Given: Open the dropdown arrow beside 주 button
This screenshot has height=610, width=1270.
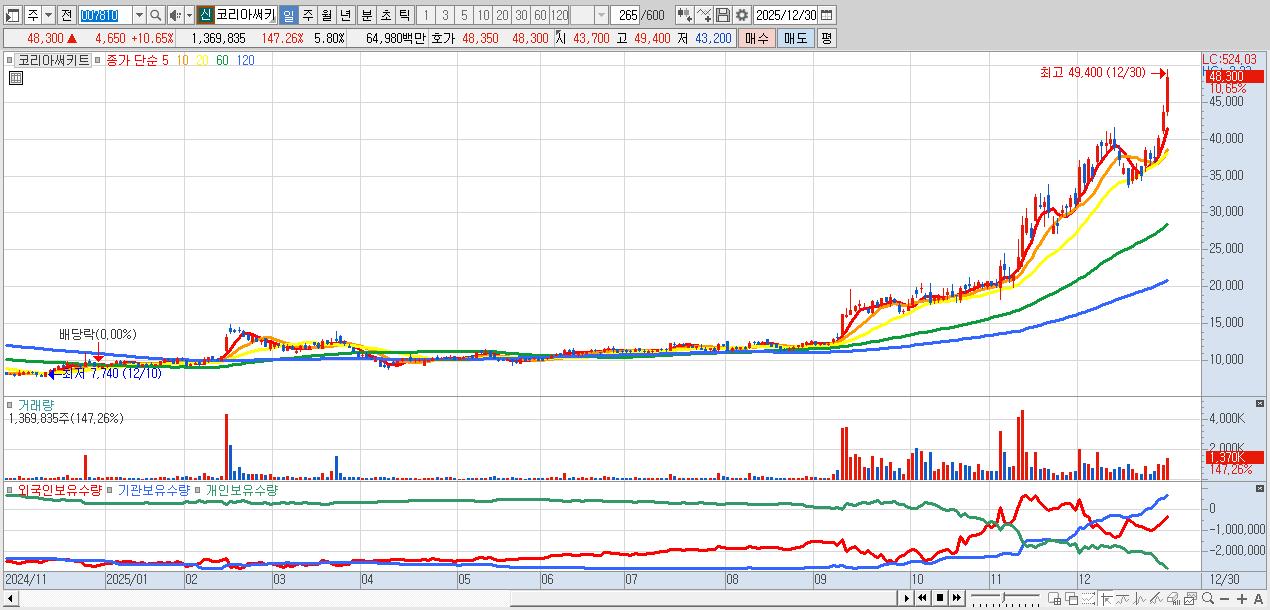Looking at the screenshot, I should (49, 15).
